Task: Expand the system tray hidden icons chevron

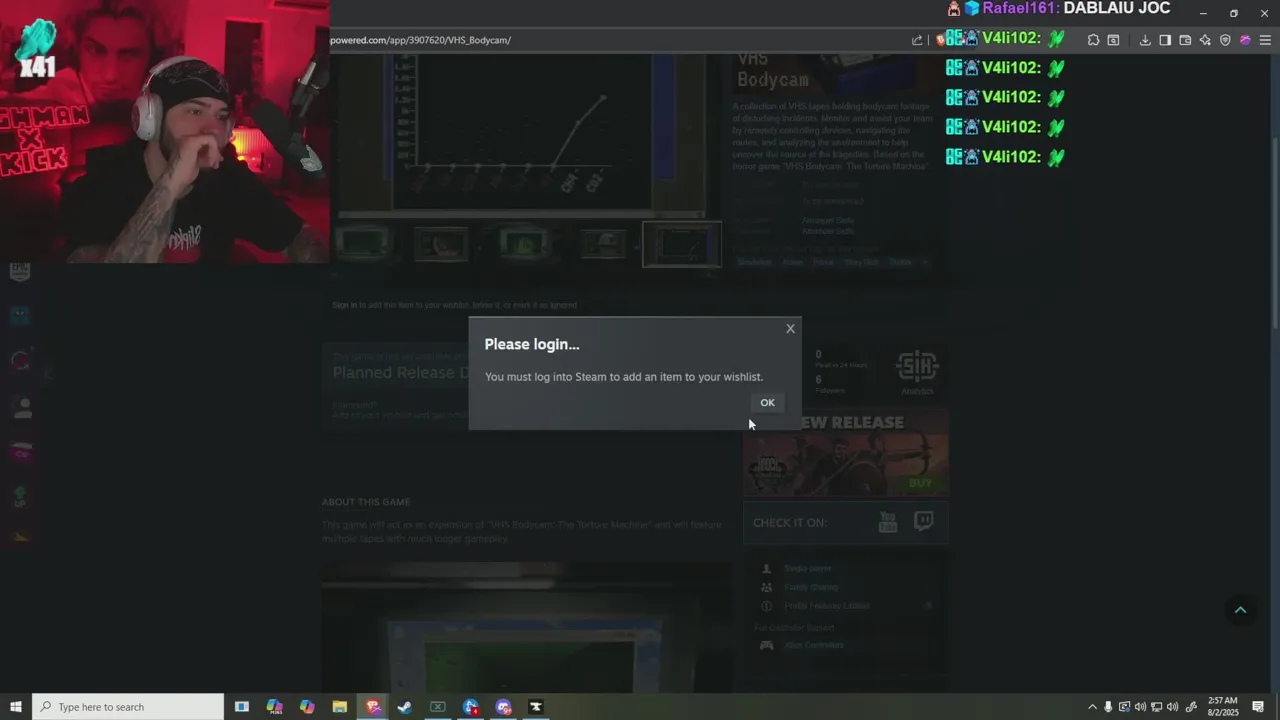Action: click(x=1092, y=707)
